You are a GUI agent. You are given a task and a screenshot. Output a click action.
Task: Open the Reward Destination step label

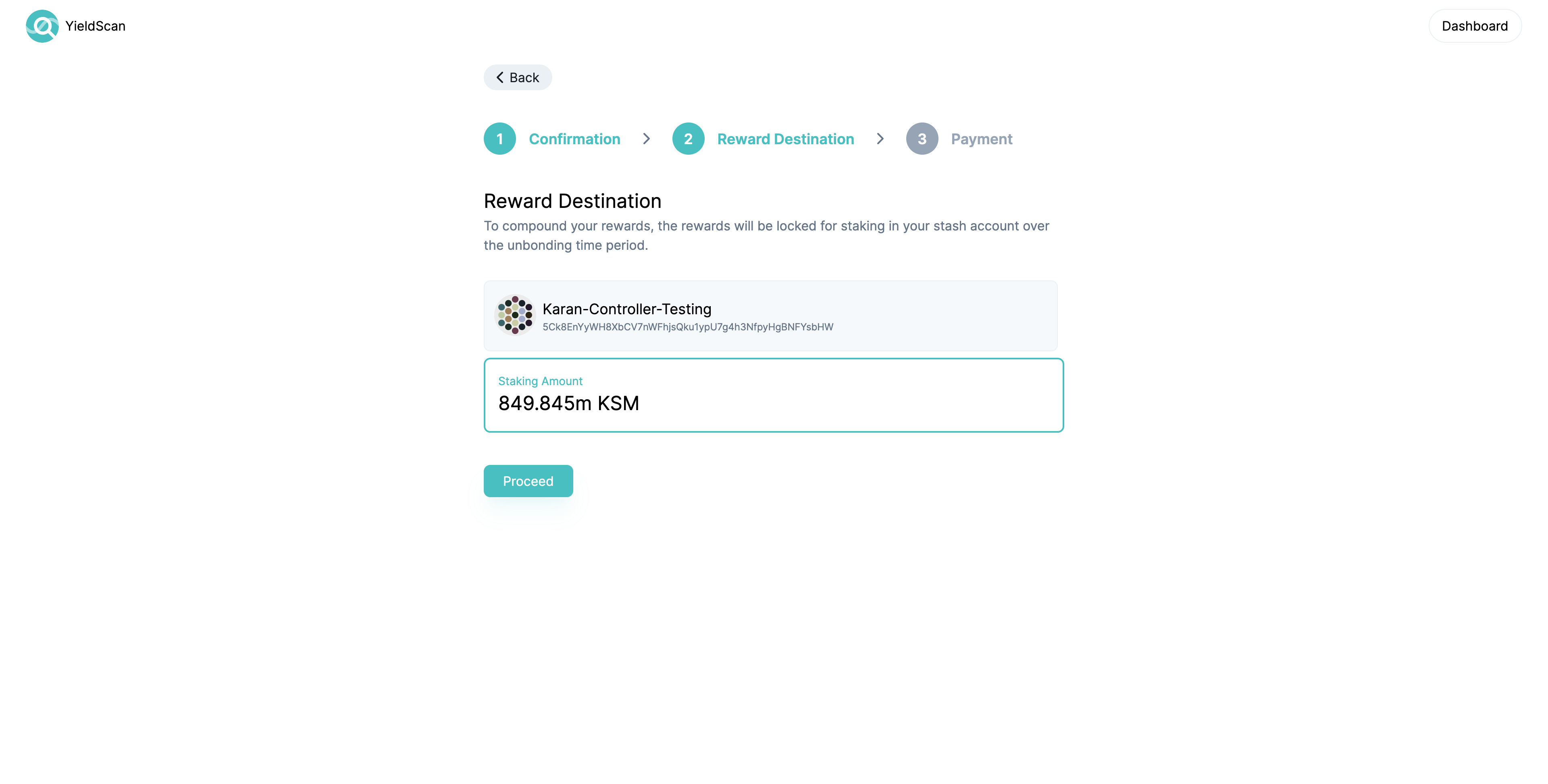785,139
